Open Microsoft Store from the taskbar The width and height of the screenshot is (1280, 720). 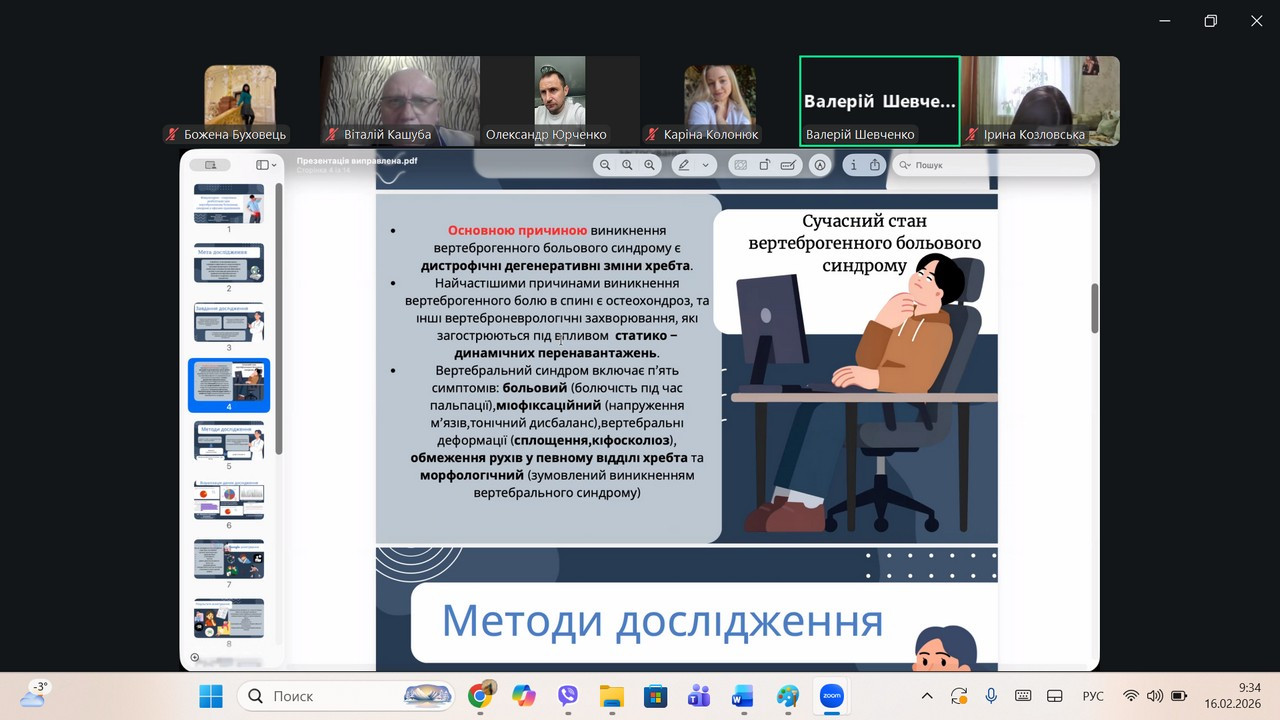(x=655, y=696)
